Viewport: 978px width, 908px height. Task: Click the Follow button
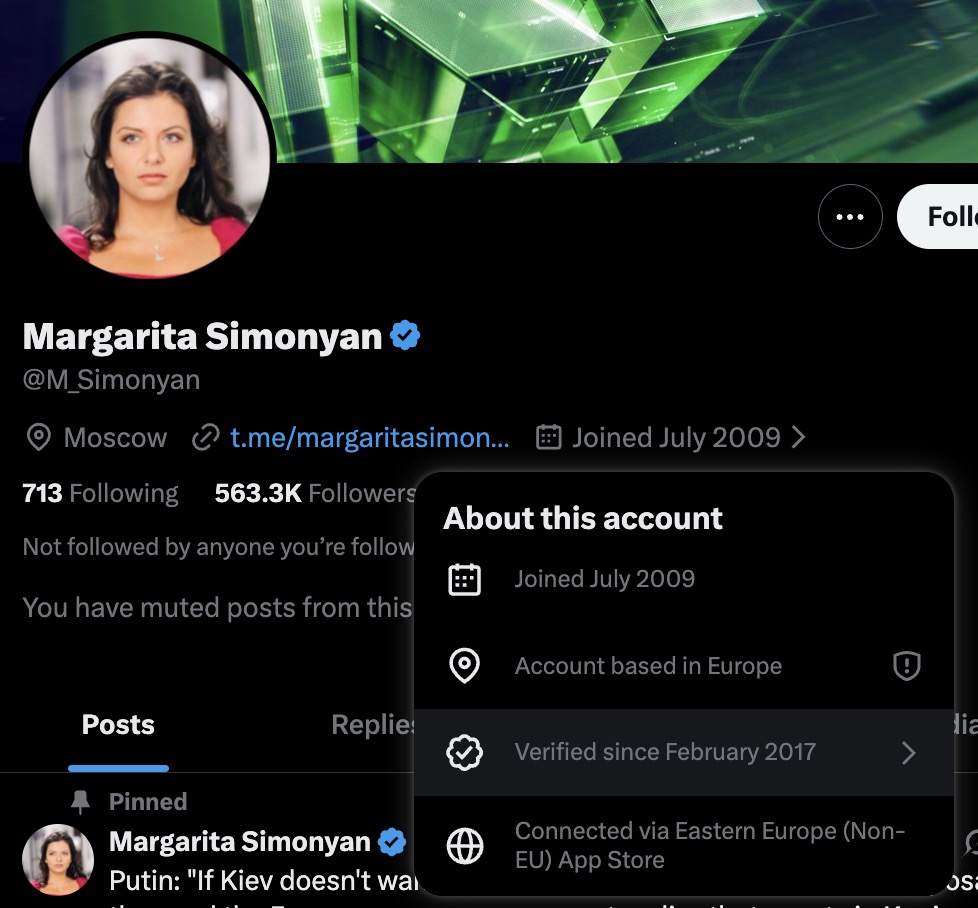[x=937, y=216]
